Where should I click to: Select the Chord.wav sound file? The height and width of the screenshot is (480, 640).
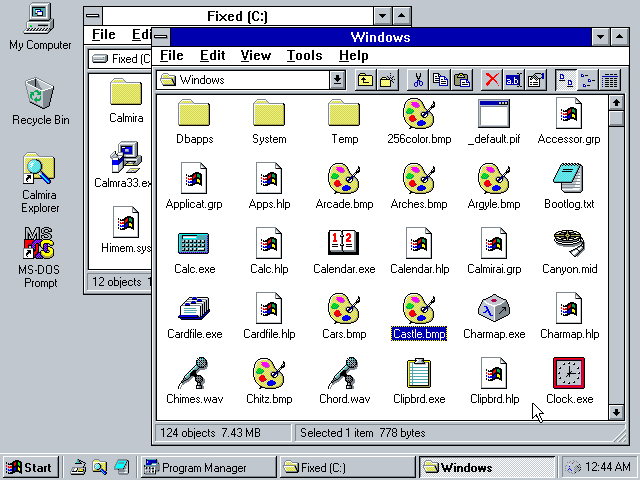(344, 382)
